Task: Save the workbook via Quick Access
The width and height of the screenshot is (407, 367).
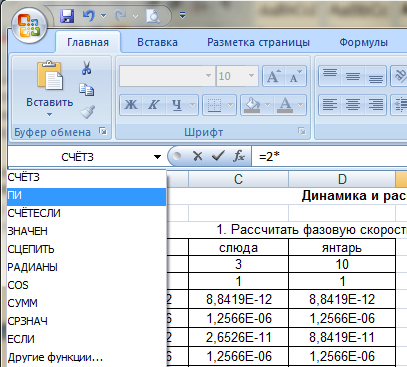Action: (x=67, y=16)
